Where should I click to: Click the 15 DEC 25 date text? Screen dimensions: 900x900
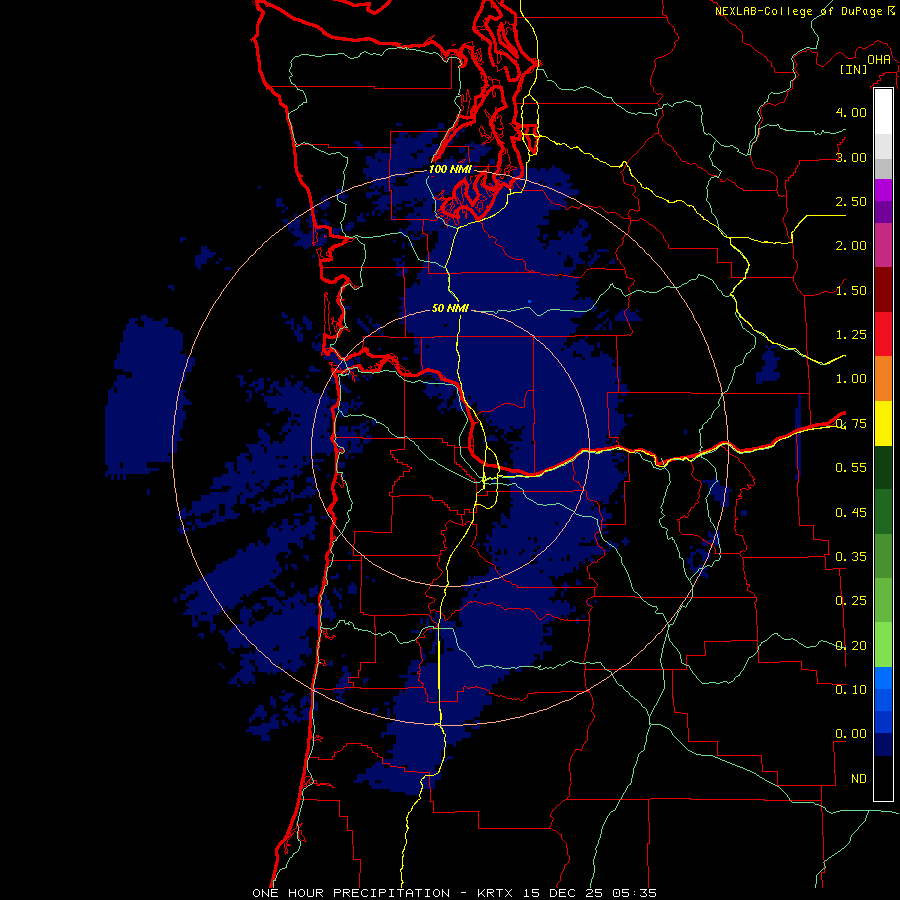click(x=563, y=893)
